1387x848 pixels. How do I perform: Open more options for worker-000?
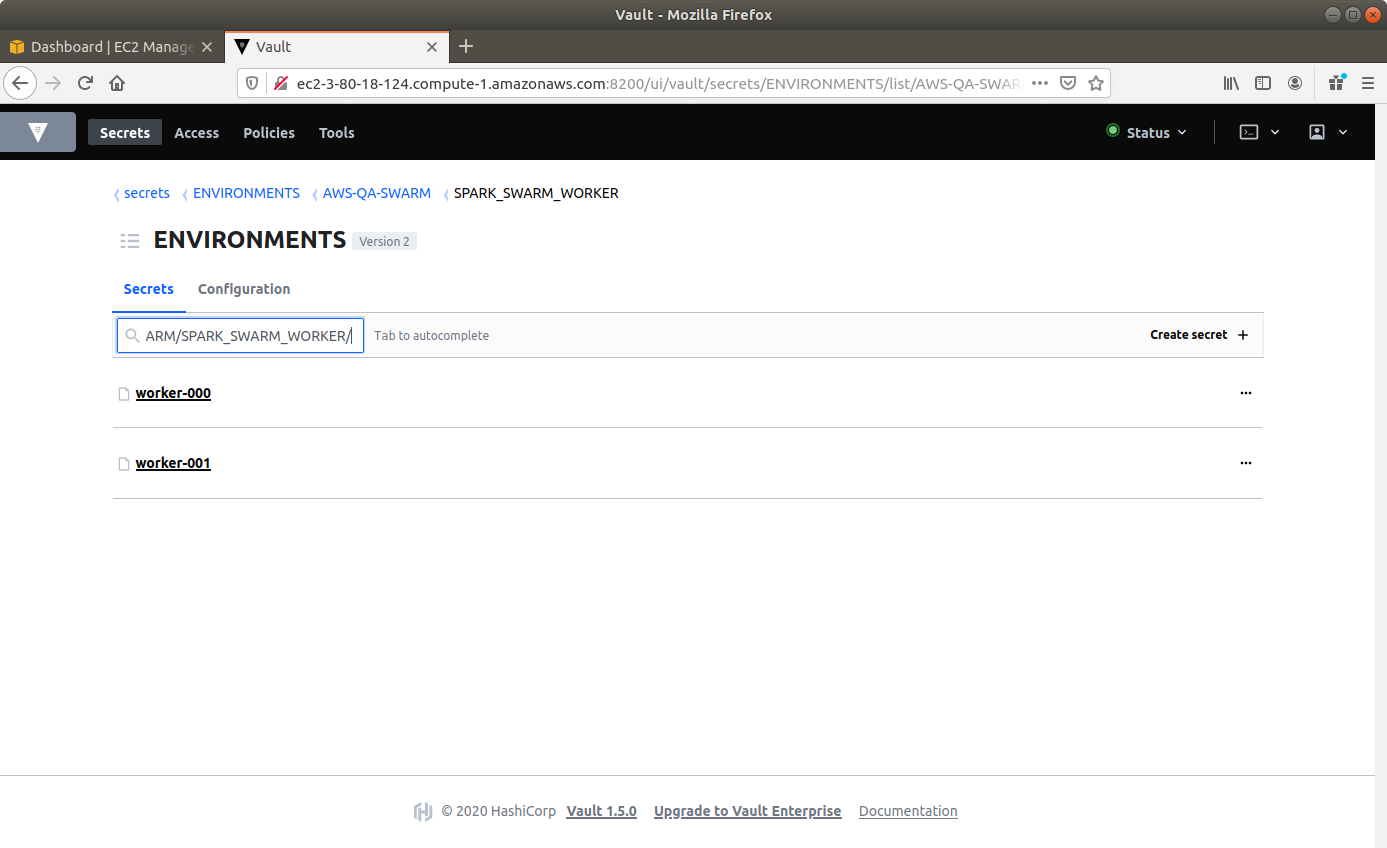(x=1245, y=393)
